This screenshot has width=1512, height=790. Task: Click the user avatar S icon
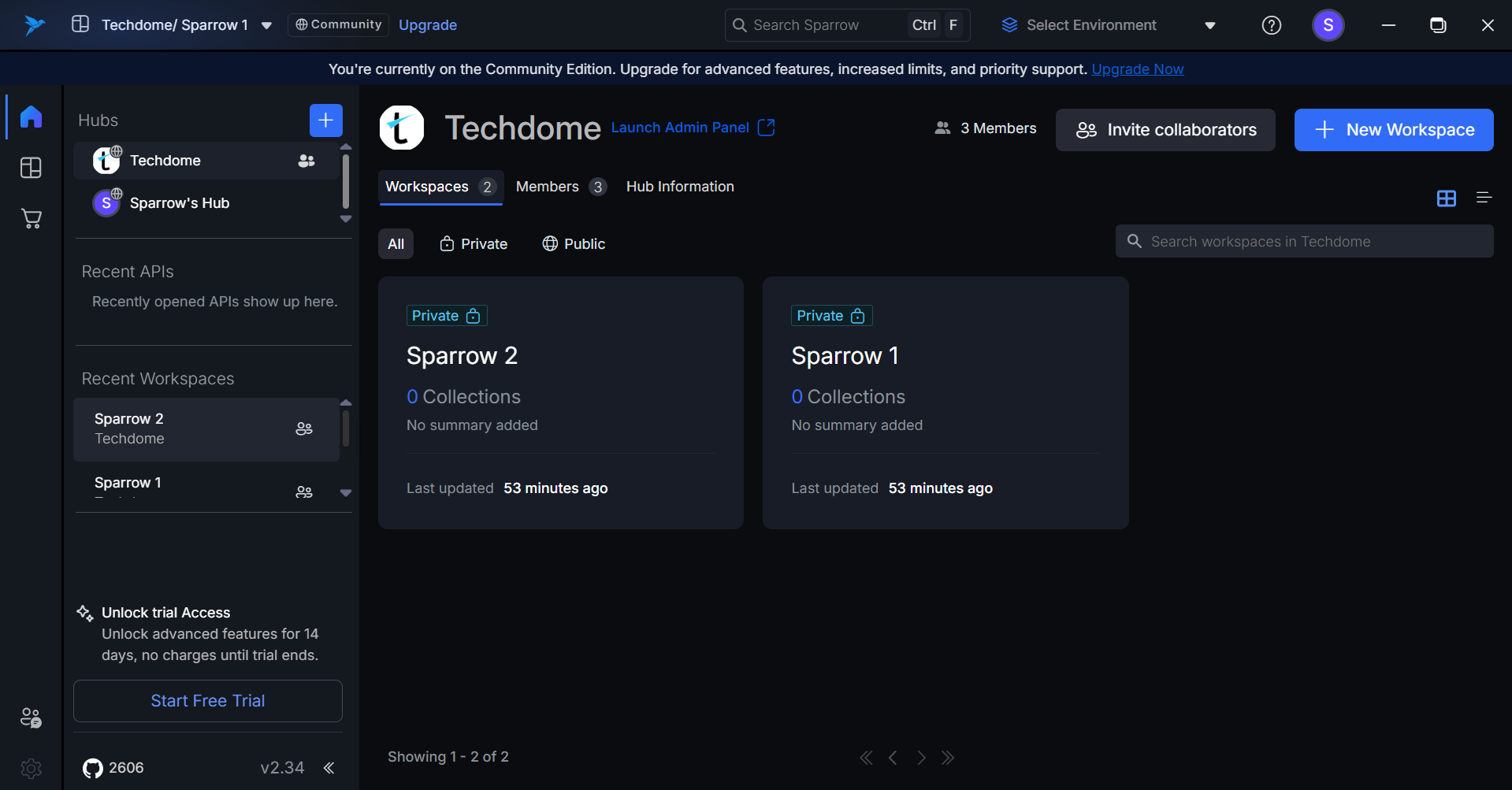(1328, 25)
